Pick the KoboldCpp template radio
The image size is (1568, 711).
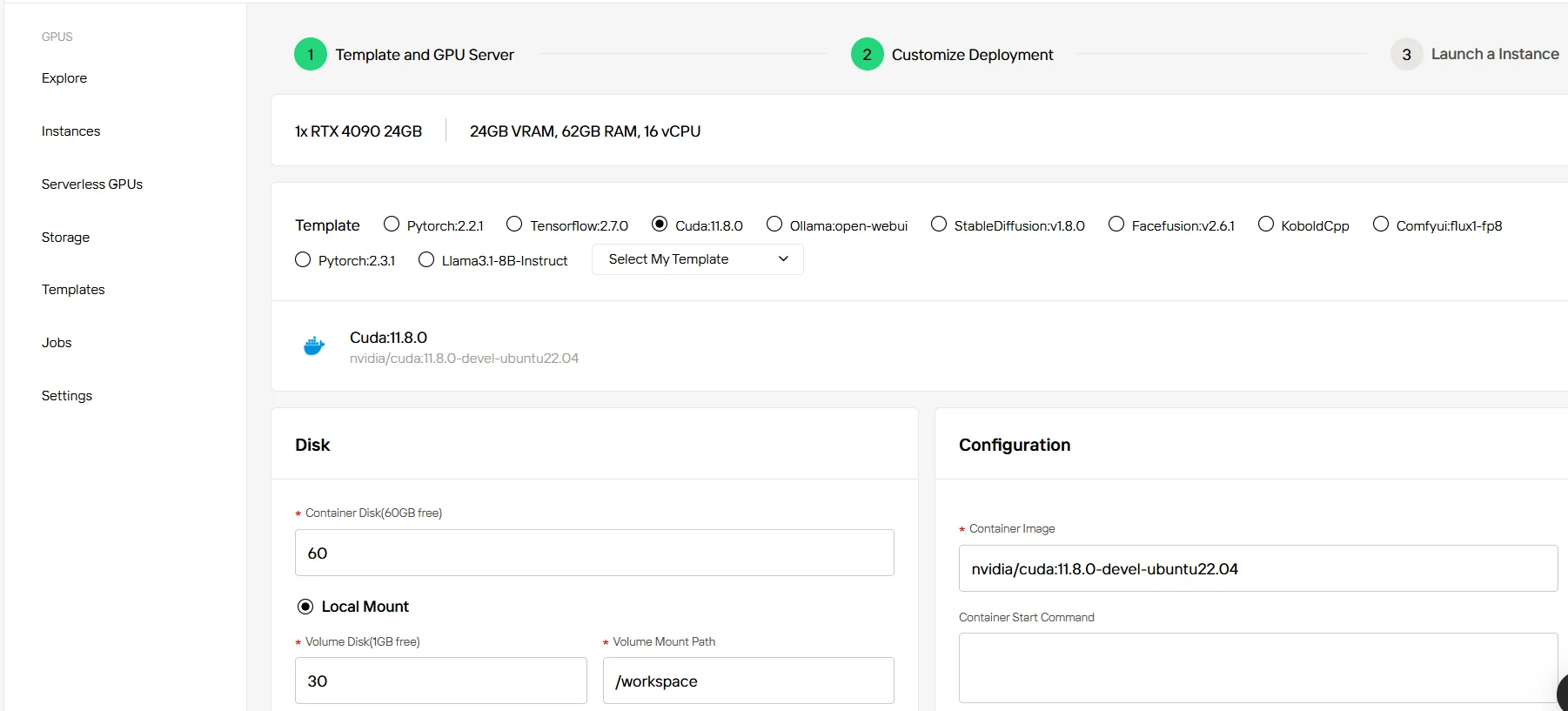pyautogui.click(x=1266, y=225)
